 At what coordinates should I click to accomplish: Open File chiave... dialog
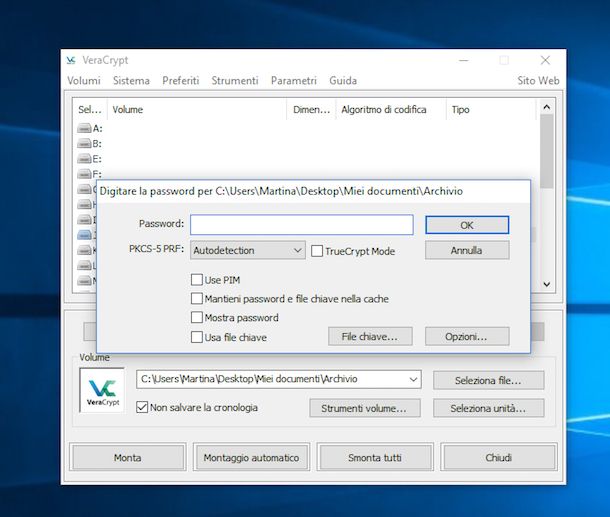point(370,336)
